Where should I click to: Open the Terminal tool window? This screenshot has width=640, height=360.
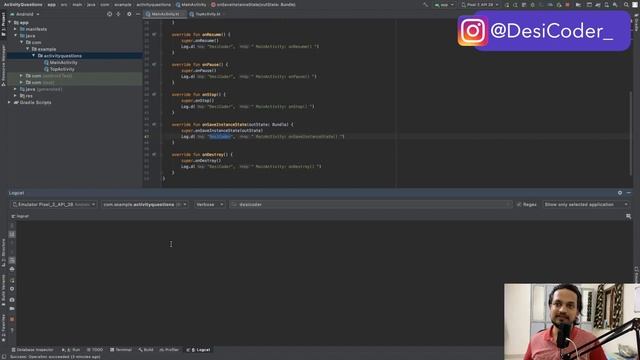click(x=121, y=350)
